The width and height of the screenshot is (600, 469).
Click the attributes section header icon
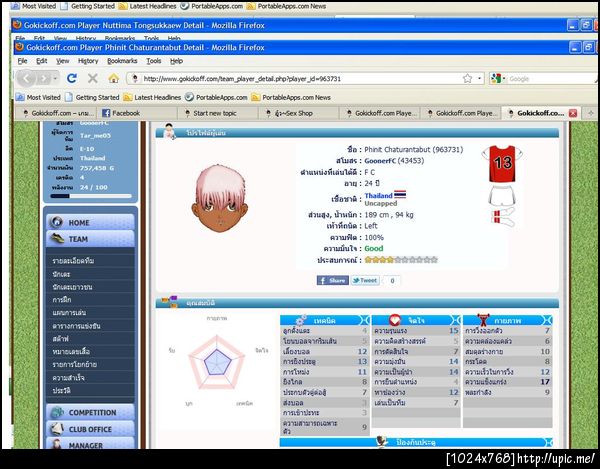(170, 301)
